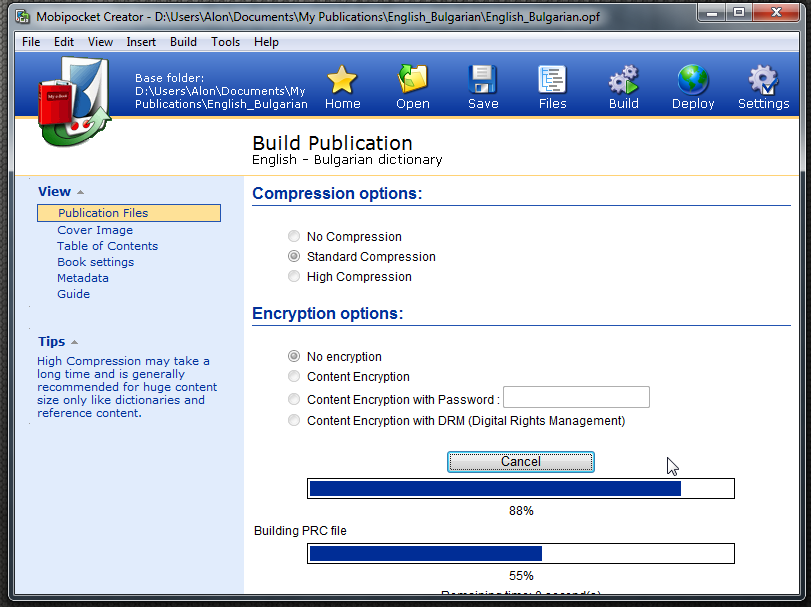Click the Encryption options heading

328,313
